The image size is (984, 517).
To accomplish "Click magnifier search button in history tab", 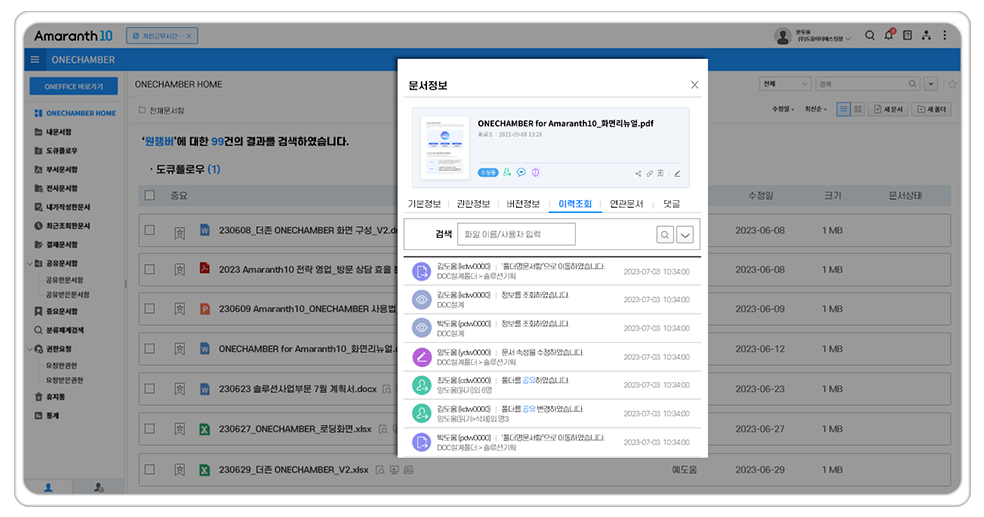I will [x=665, y=235].
